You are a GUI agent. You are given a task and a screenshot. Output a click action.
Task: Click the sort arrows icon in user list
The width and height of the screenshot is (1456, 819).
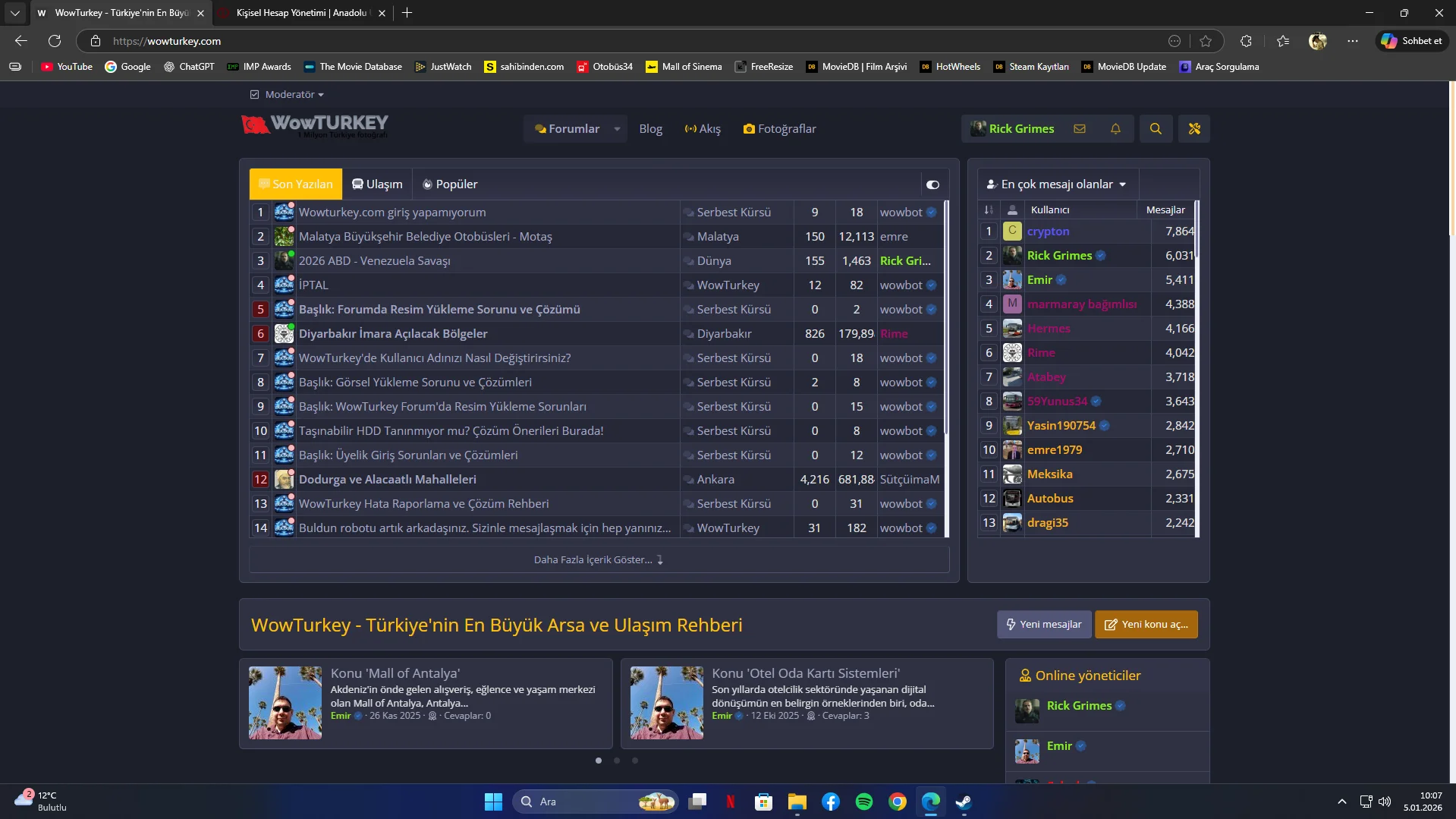coord(988,210)
